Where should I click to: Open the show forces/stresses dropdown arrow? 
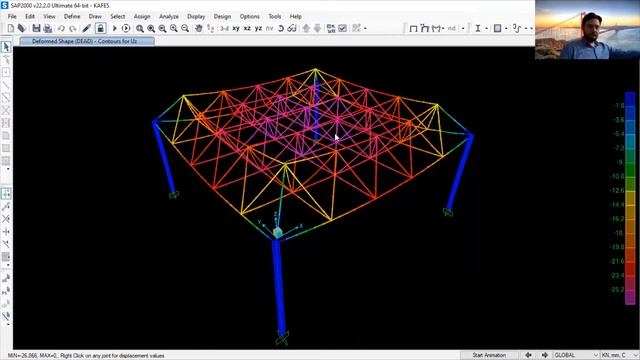[x=443, y=28]
